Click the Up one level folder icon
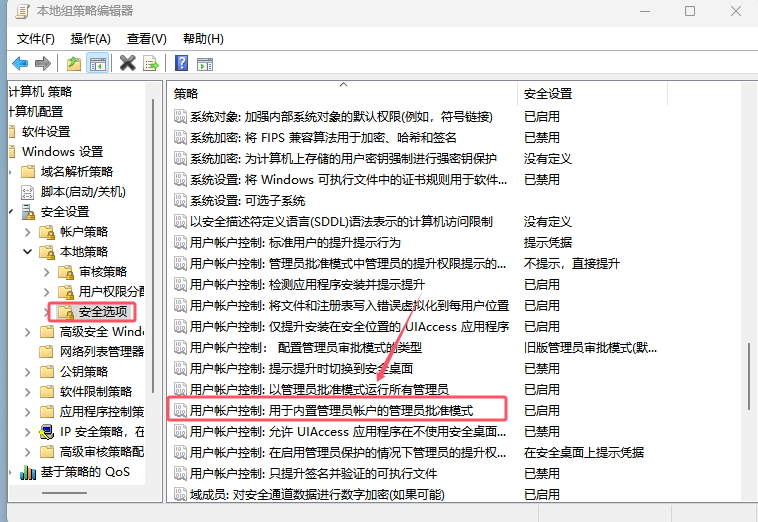The height and width of the screenshot is (522, 758). 74,64
